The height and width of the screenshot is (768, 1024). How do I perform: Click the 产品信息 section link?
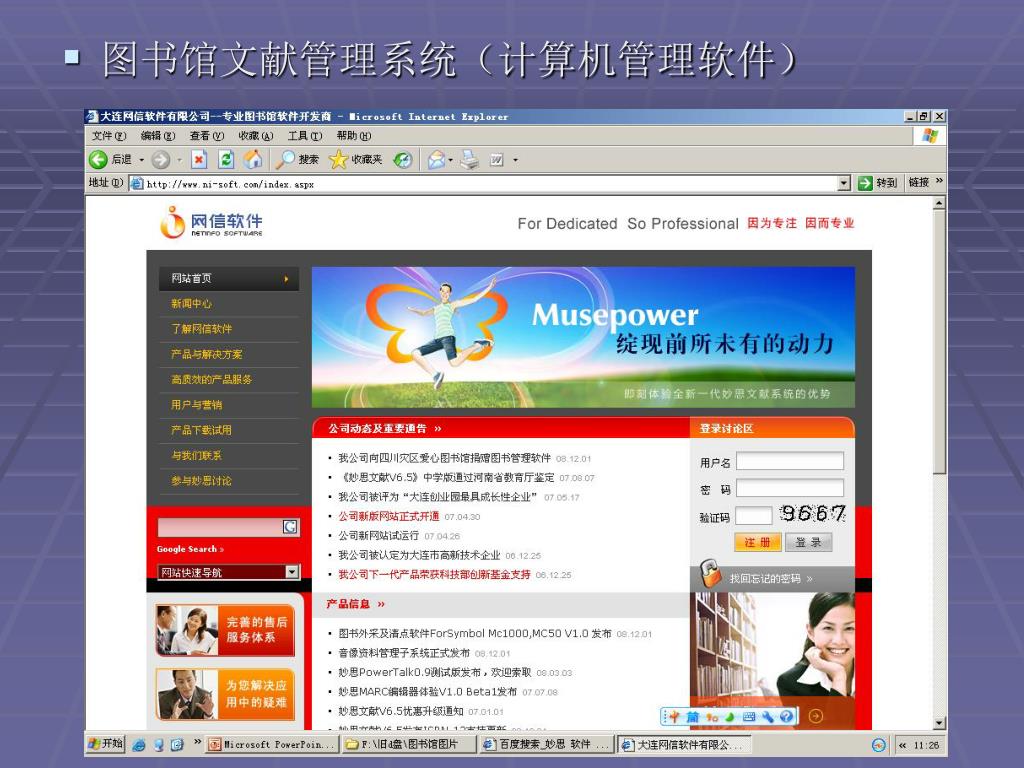coord(355,604)
